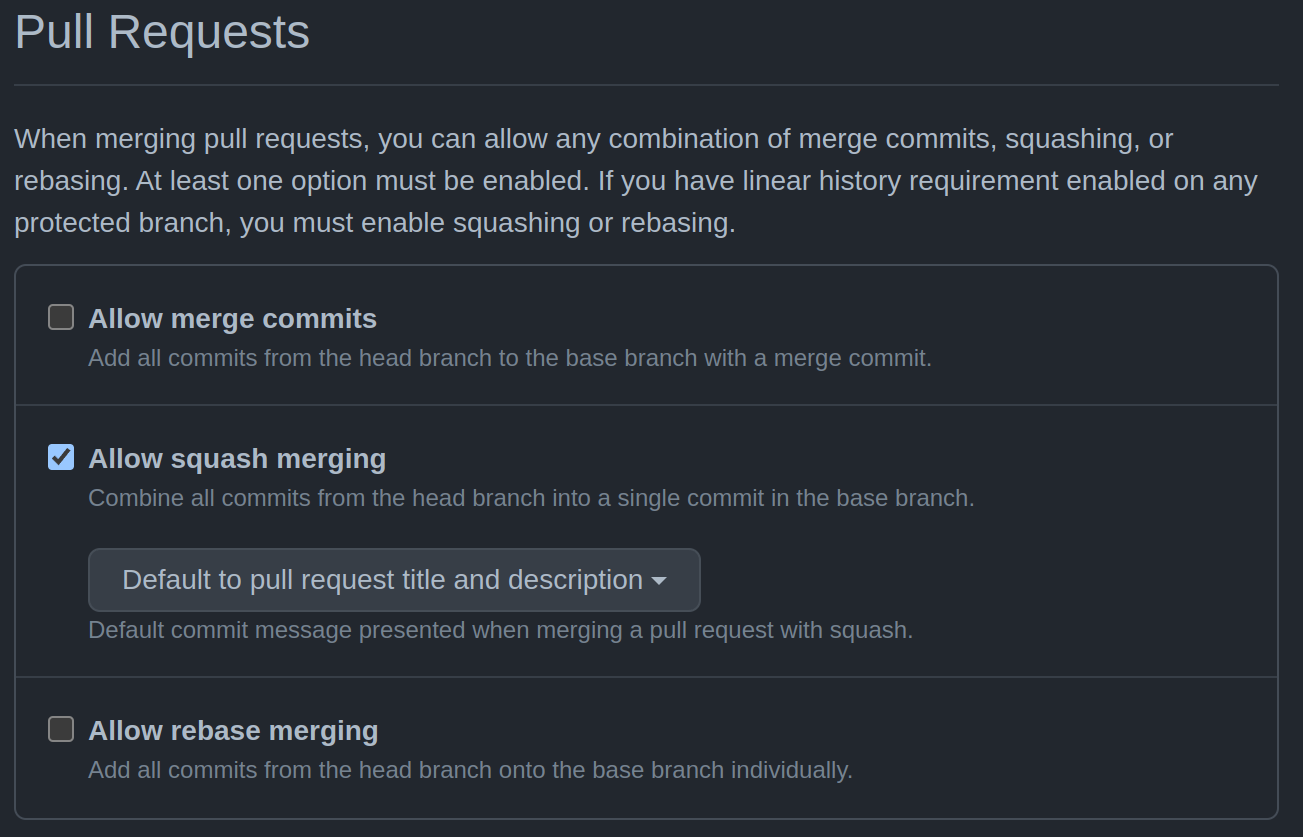1303x837 pixels.
Task: Click the rebase merging description text
Action: pyautogui.click(x=468, y=770)
